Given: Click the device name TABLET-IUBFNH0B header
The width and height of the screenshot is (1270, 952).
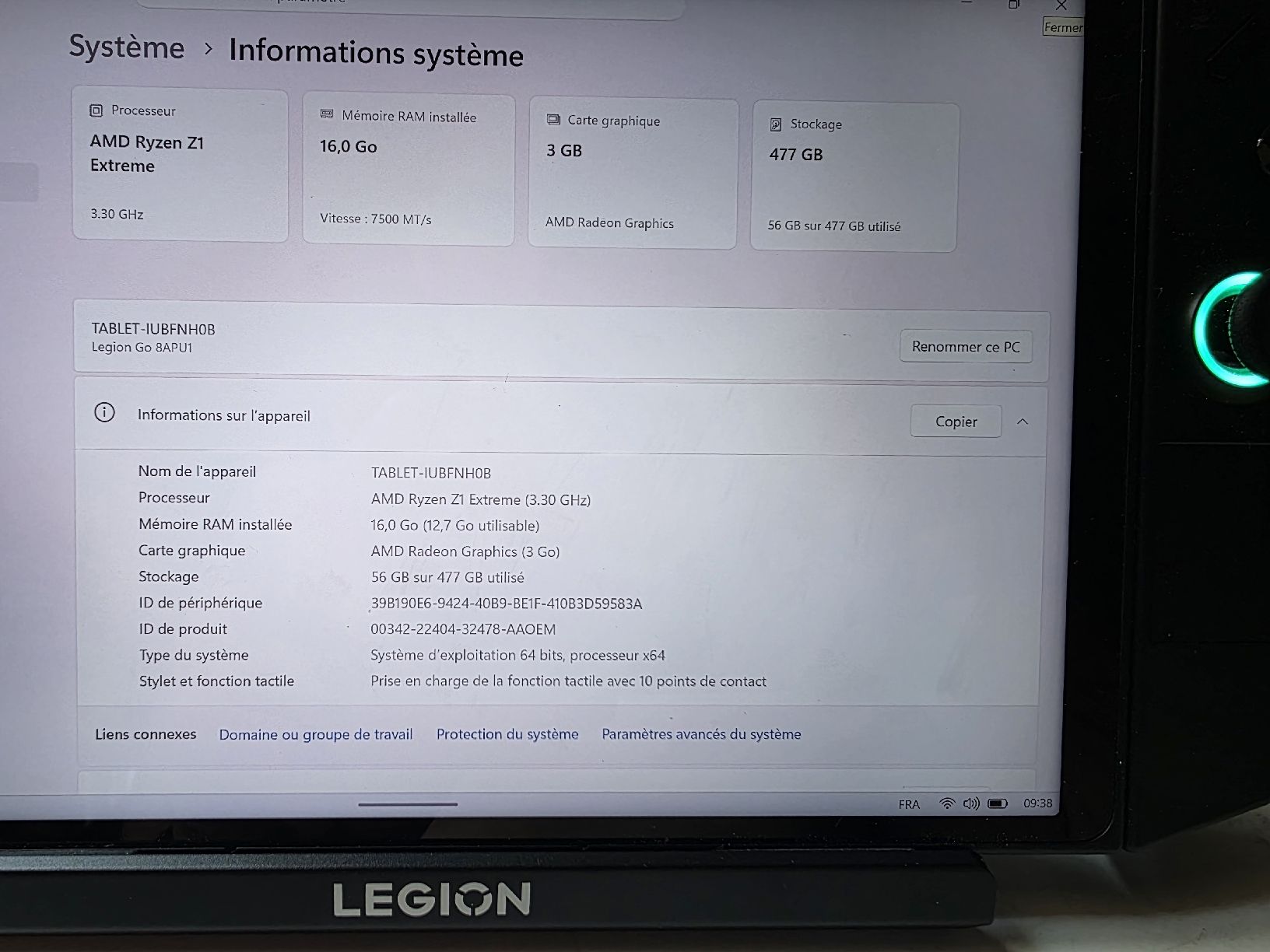Looking at the screenshot, I should pyautogui.click(x=153, y=329).
